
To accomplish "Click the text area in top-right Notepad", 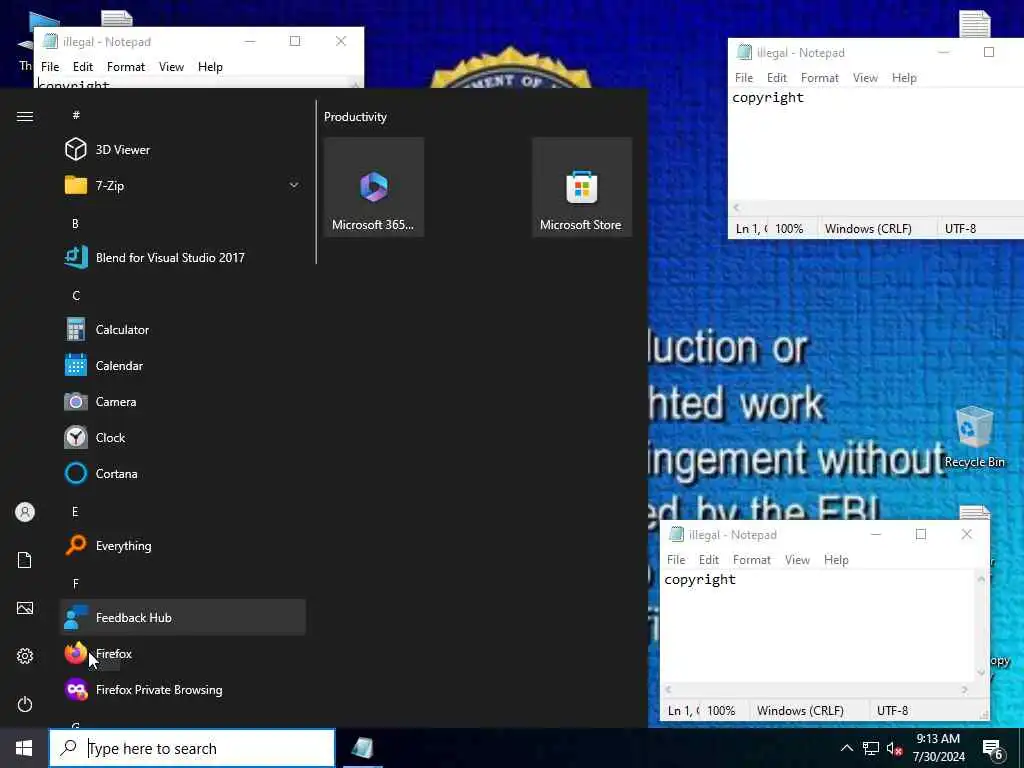I will click(x=875, y=144).
